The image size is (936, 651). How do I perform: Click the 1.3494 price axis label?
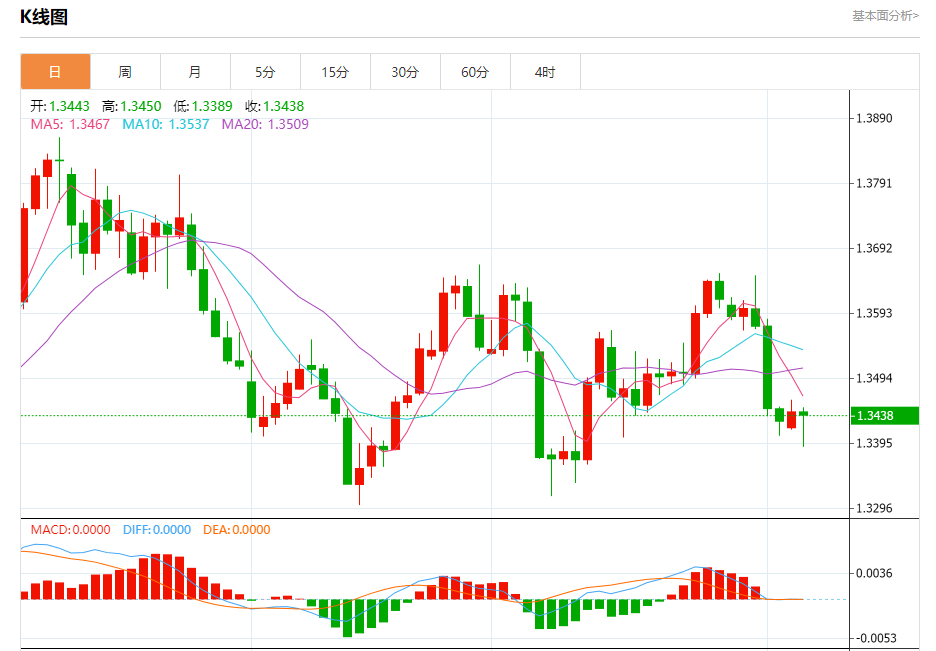[x=875, y=378]
